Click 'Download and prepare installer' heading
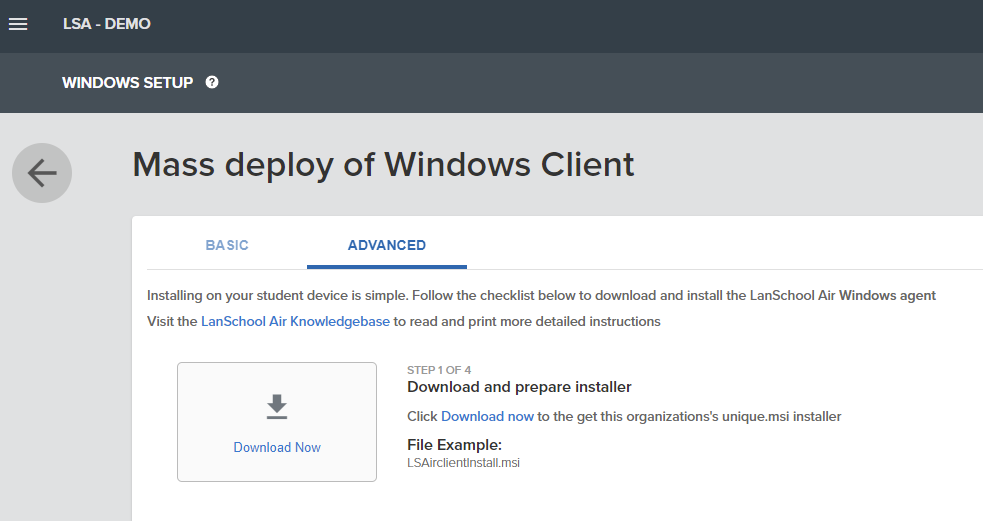The image size is (983, 521). pos(519,387)
